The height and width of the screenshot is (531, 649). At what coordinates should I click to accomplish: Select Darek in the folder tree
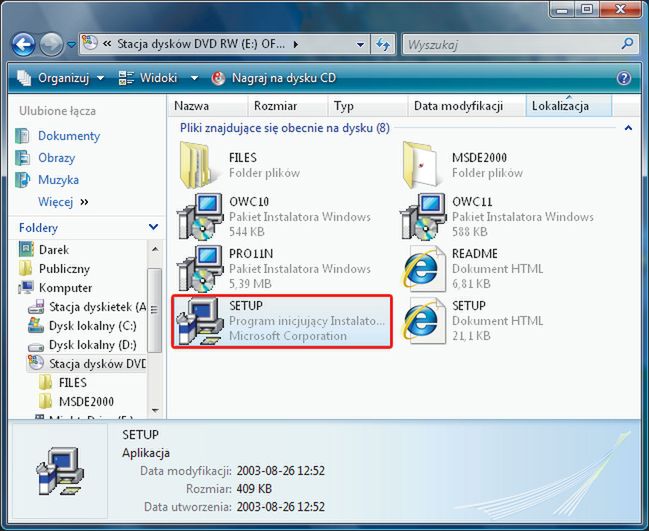click(54, 250)
